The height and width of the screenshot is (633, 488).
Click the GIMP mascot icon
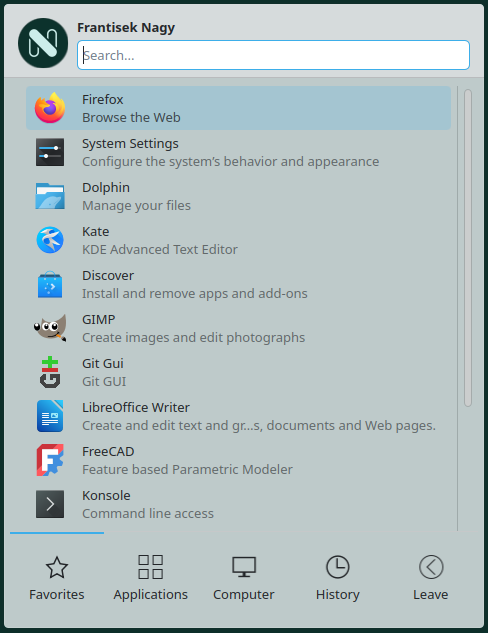point(50,328)
